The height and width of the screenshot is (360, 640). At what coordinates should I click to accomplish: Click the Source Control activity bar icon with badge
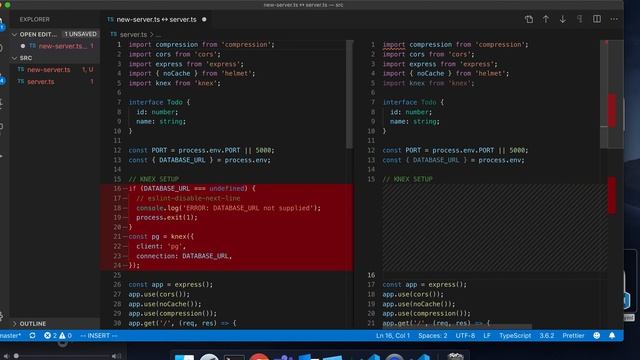(x=2, y=80)
